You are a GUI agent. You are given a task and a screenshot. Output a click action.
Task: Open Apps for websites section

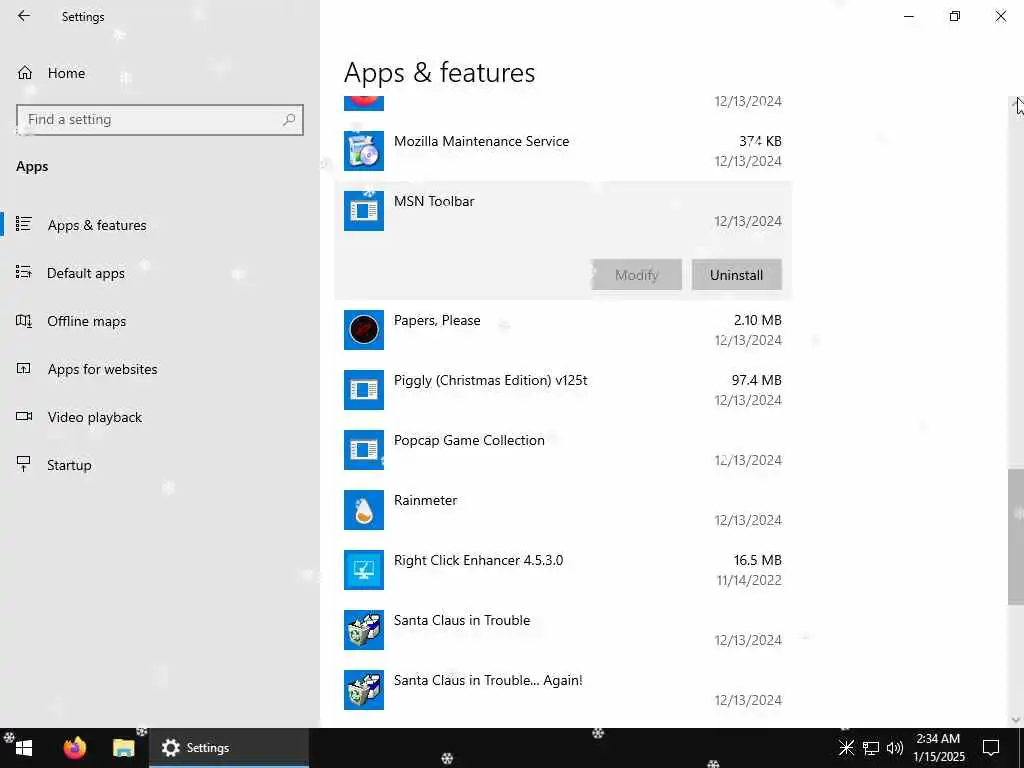tap(102, 369)
